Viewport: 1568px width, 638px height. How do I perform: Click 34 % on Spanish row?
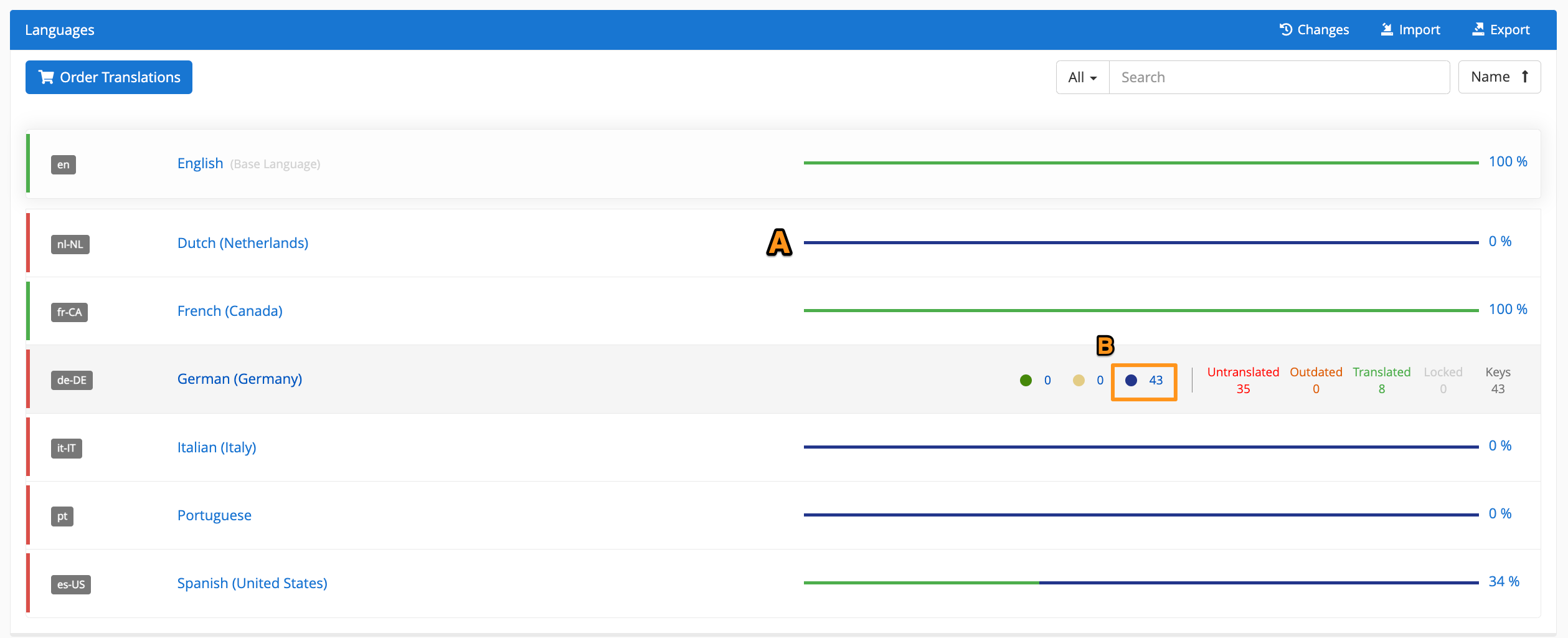[1504, 582]
